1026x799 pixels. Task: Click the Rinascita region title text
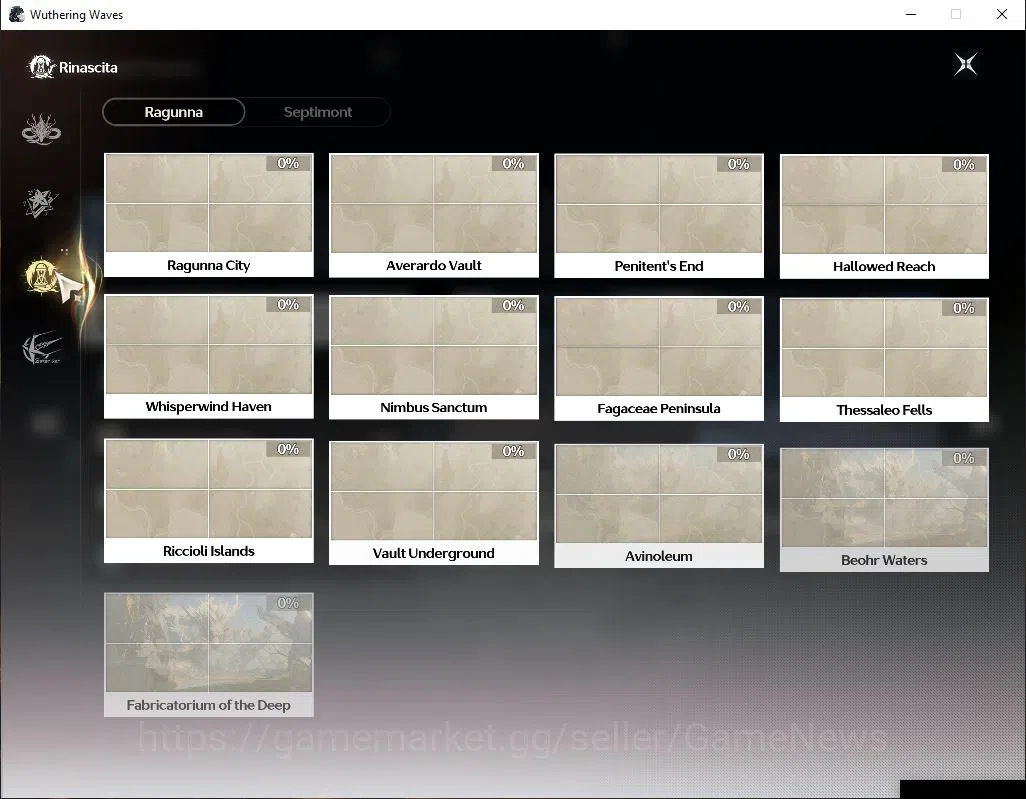[x=88, y=67]
